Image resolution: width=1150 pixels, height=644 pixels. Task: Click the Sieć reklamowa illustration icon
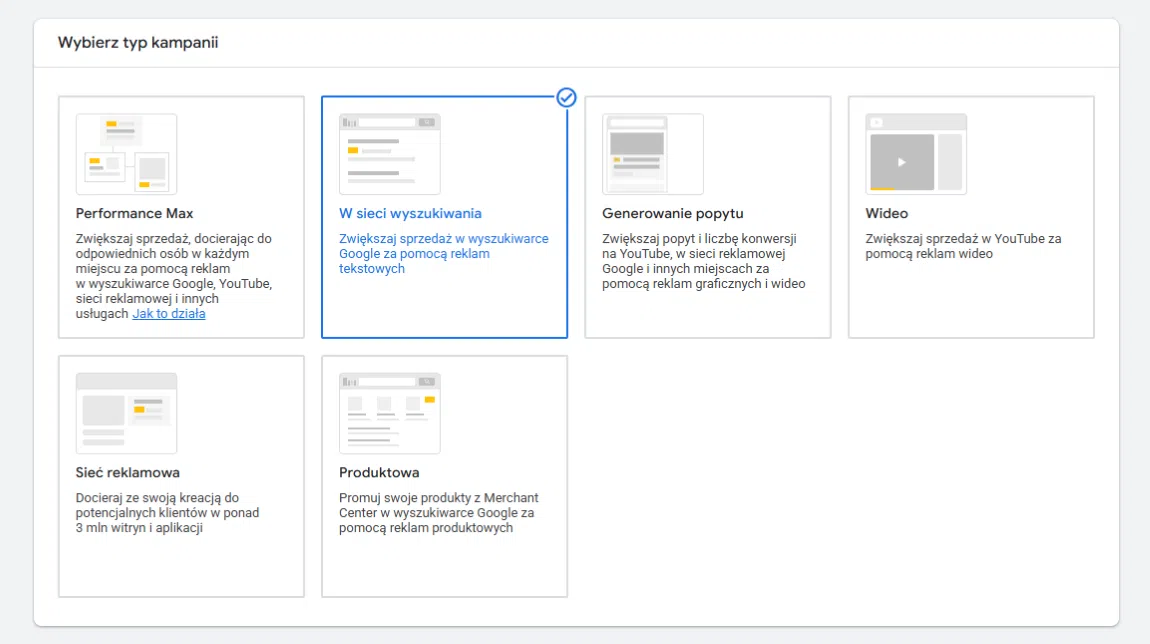(x=126, y=413)
